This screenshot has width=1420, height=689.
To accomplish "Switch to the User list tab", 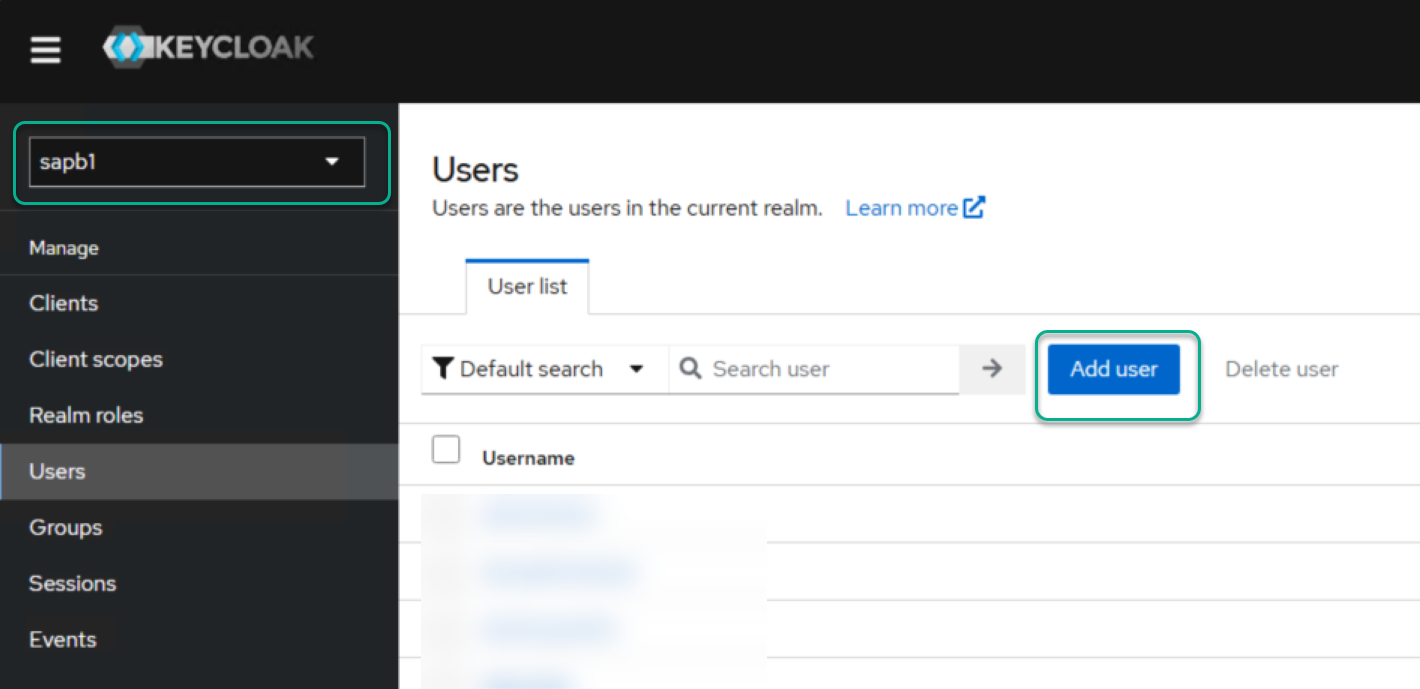I will click(x=527, y=286).
